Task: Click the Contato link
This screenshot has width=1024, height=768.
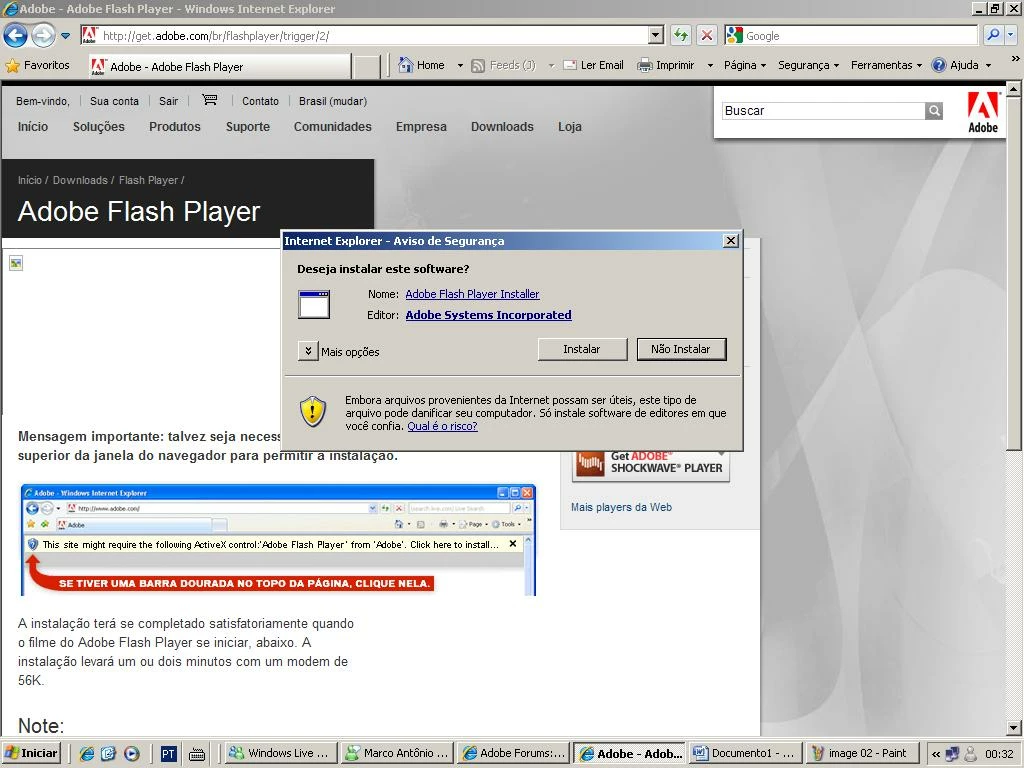Action: 261,101
